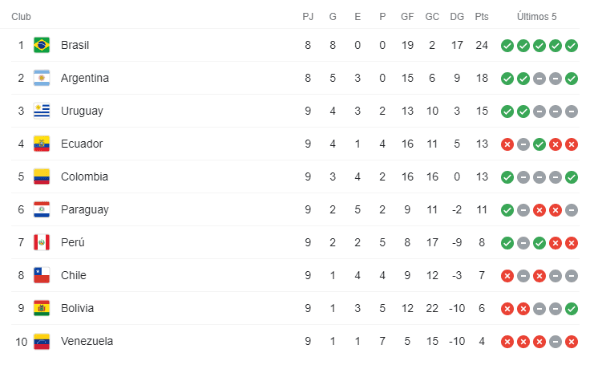Click the Argentina flag icon
The width and height of the screenshot is (598, 365).
42,78
